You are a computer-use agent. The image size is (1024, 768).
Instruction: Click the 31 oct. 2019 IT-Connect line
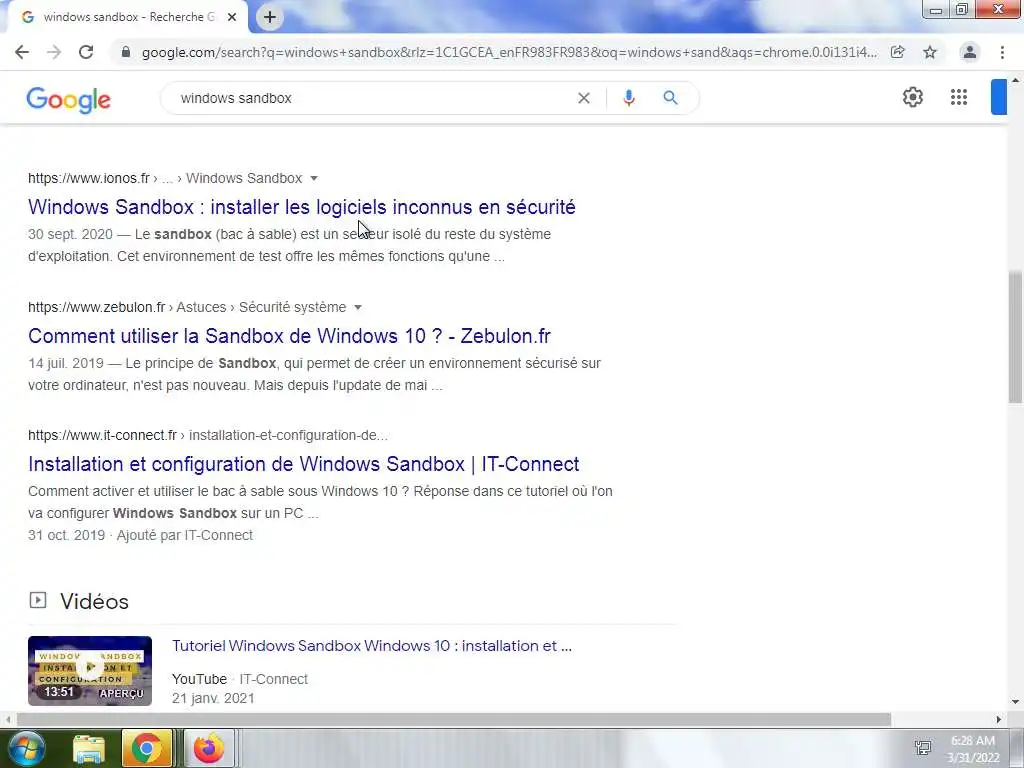(140, 535)
